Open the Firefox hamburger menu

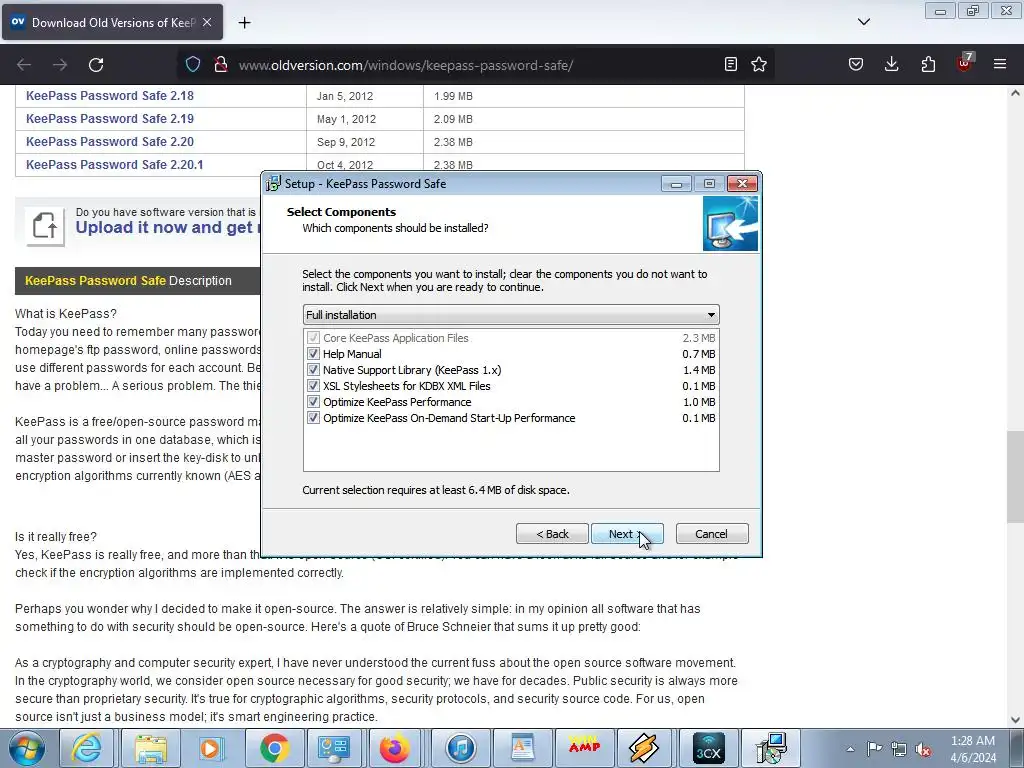[x=1000, y=64]
